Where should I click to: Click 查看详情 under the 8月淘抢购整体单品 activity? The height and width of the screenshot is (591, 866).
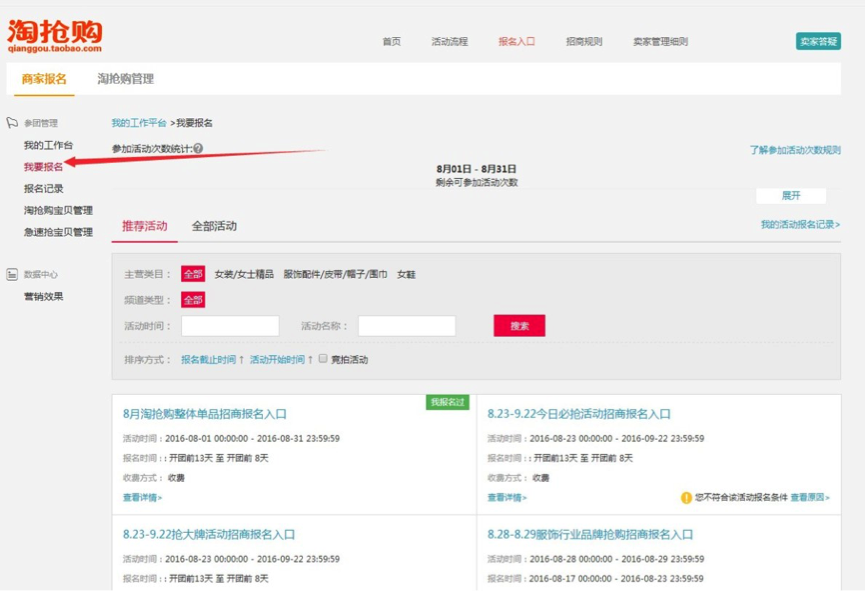[142, 498]
